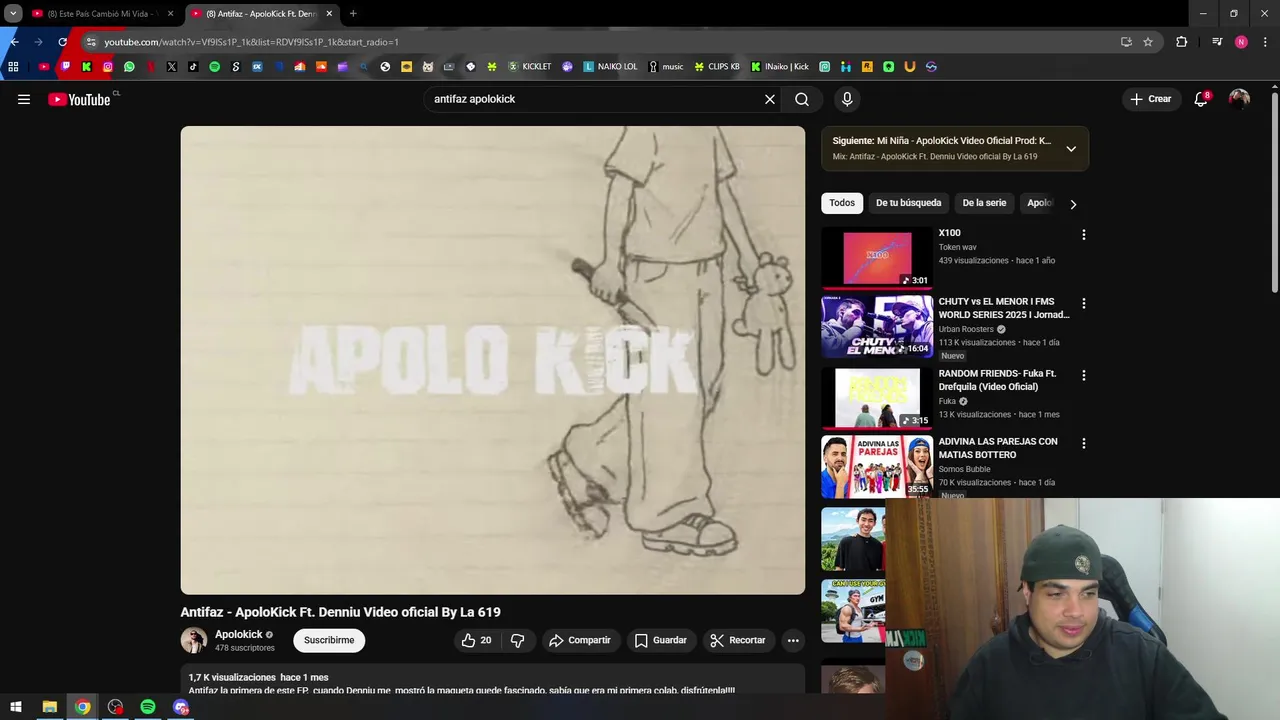Open RANDOM FRIENDS Fuka video title
This screenshot has width=1280, height=720.
(x=997, y=380)
